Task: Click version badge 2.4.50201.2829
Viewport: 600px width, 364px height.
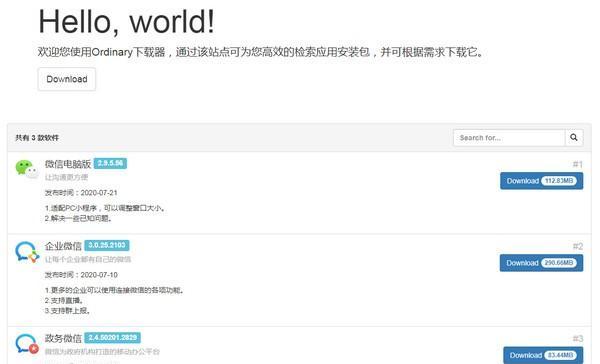Action: (112, 338)
